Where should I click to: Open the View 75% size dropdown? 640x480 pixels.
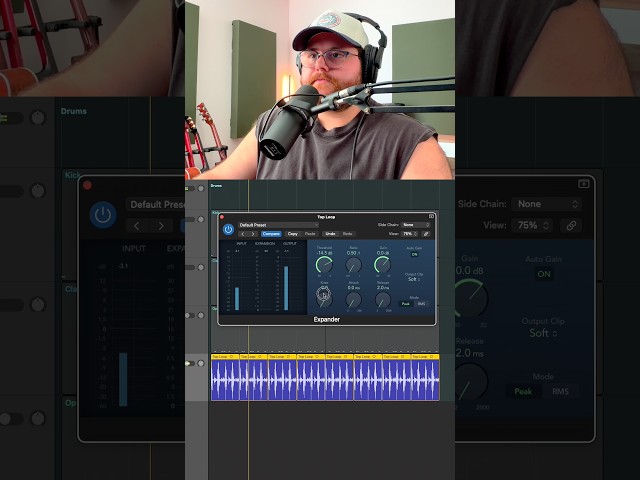tap(409, 234)
